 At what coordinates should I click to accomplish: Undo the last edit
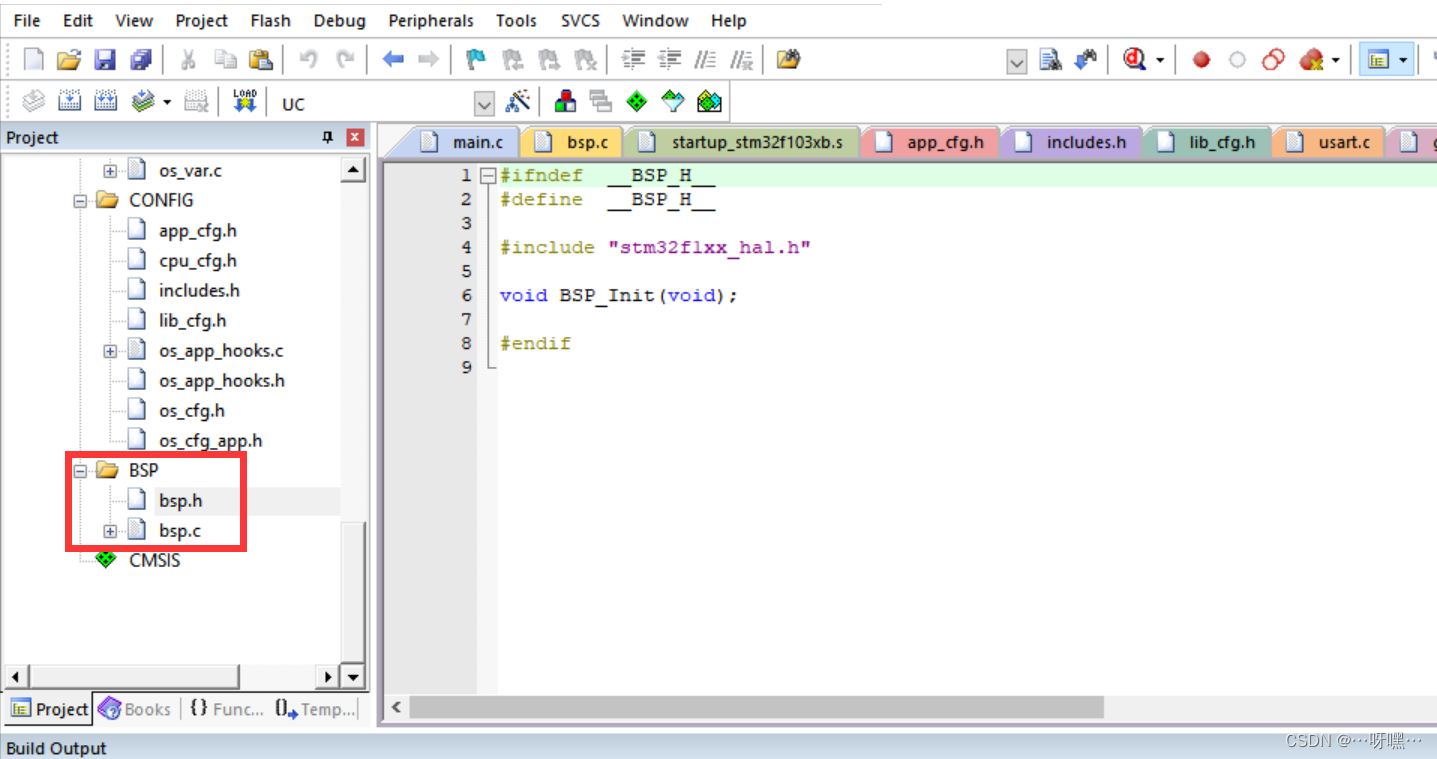[x=308, y=60]
